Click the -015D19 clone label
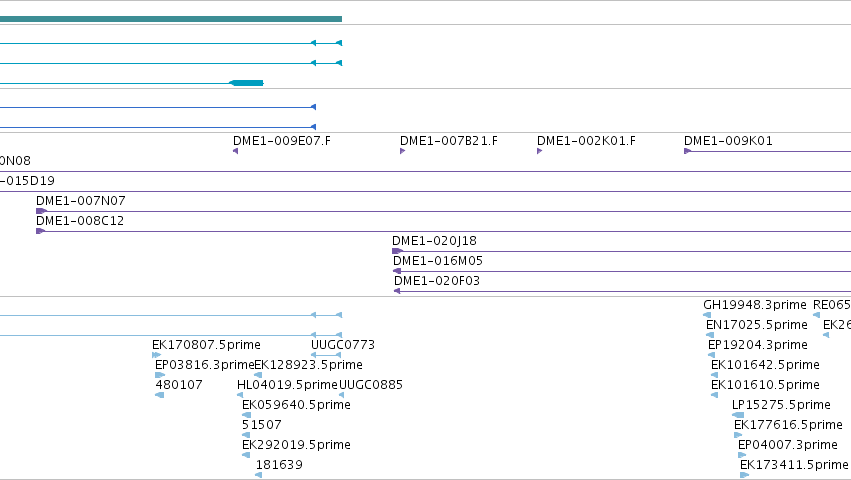The height and width of the screenshot is (480, 851). click(x=27, y=181)
